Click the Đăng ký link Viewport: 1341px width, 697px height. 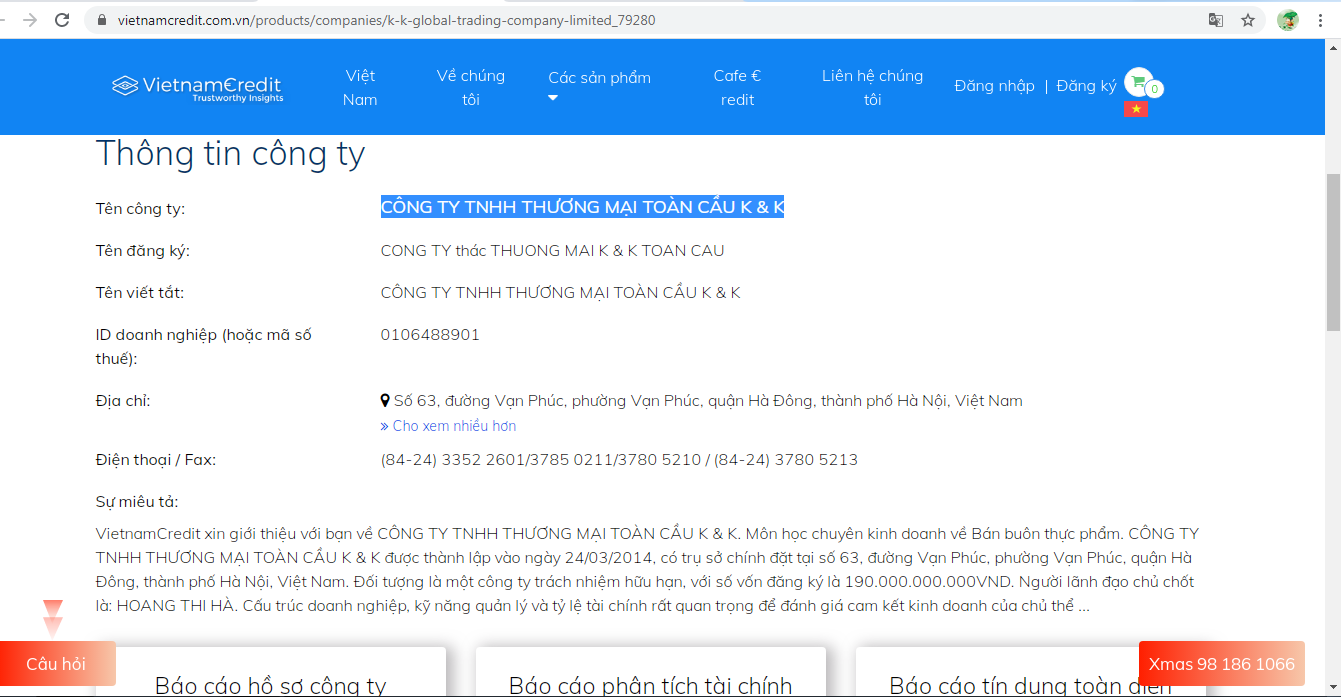coord(1086,86)
